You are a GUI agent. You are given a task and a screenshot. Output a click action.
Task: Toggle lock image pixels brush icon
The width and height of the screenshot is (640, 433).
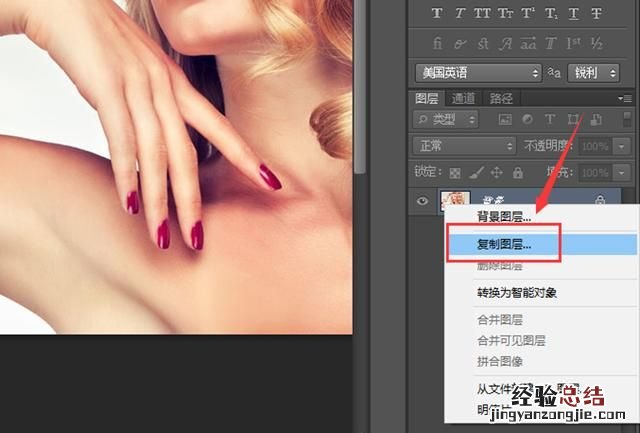pos(476,173)
